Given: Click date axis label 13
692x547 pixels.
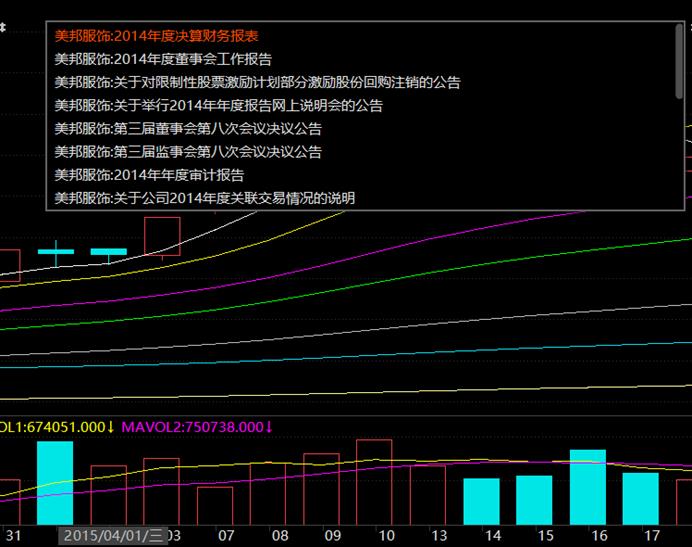Looking at the screenshot, I should [x=439, y=536].
